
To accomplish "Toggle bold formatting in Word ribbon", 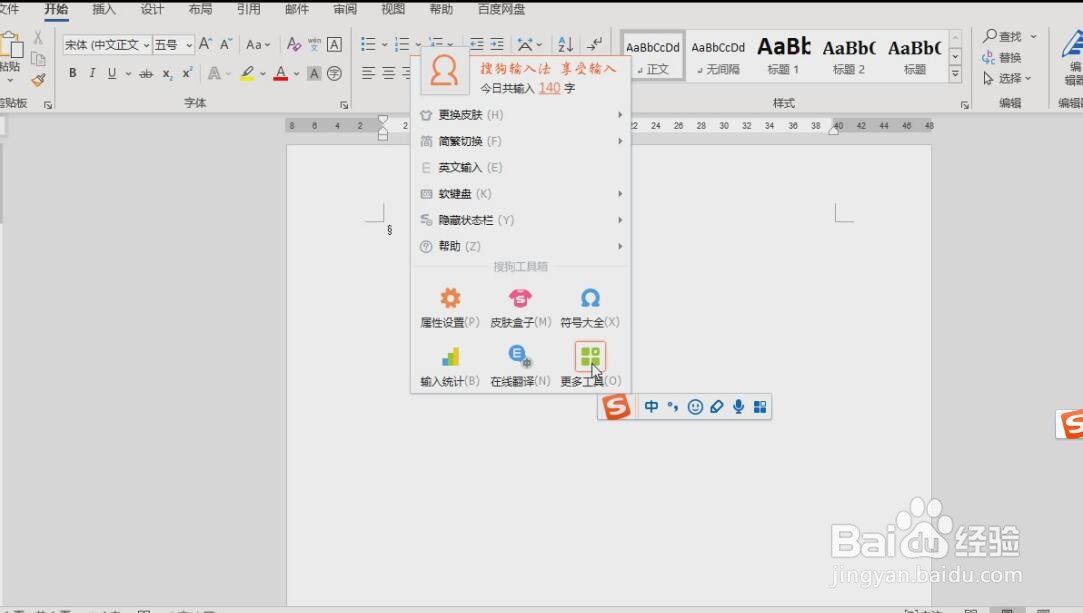I will tap(73, 73).
